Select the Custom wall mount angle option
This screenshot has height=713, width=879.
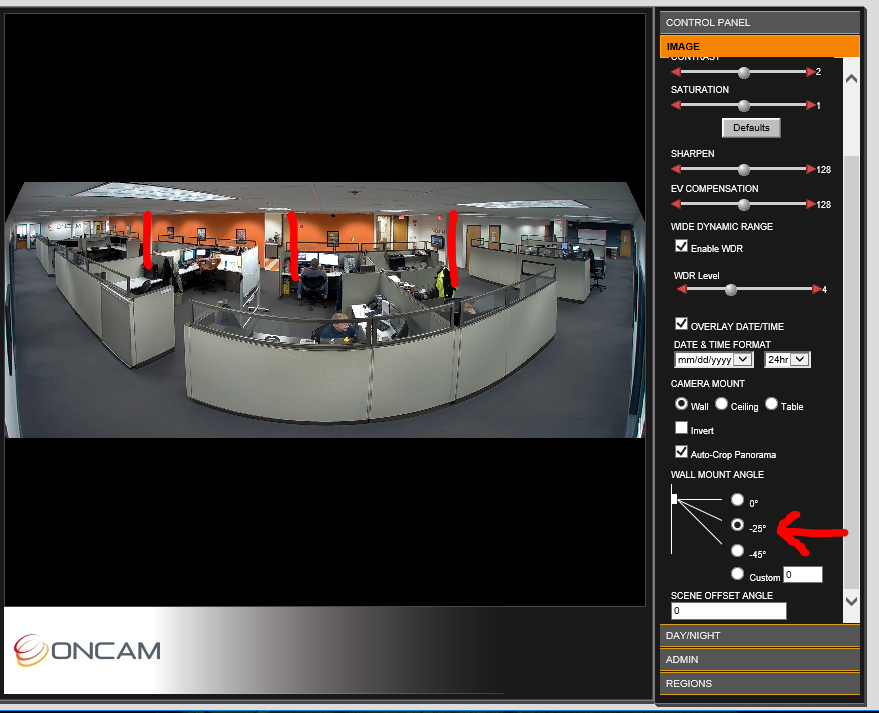pos(737,574)
